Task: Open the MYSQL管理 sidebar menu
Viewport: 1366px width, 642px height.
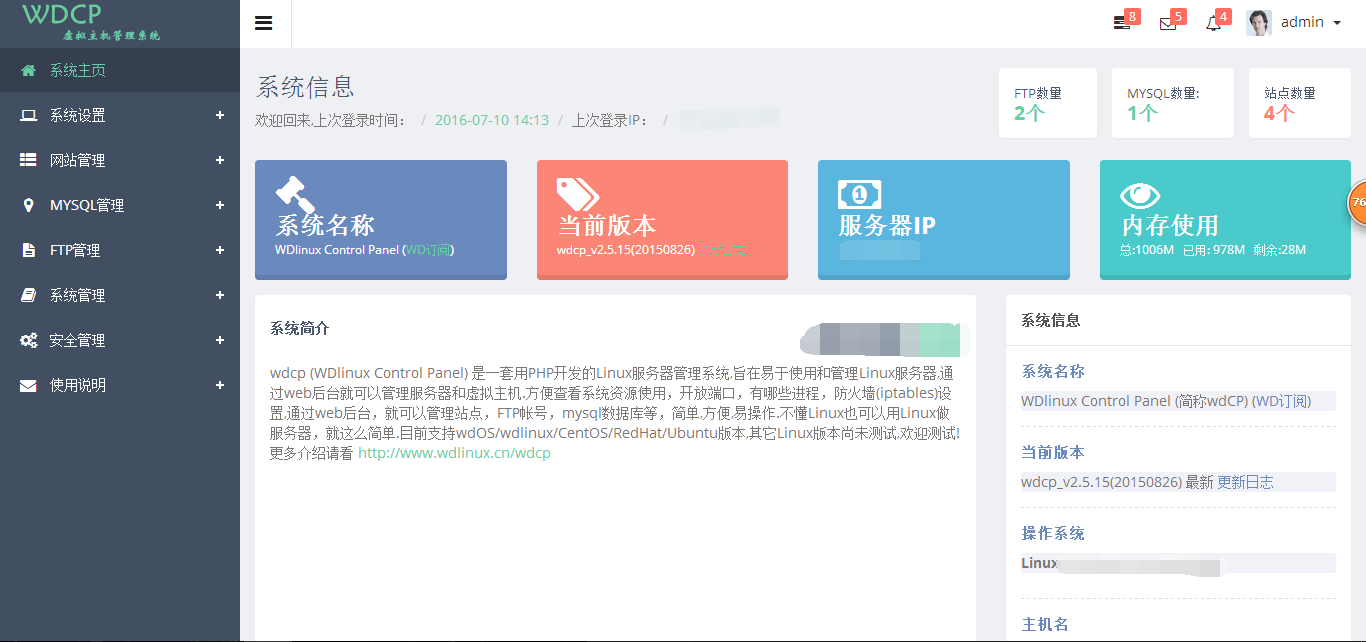Action: click(120, 205)
